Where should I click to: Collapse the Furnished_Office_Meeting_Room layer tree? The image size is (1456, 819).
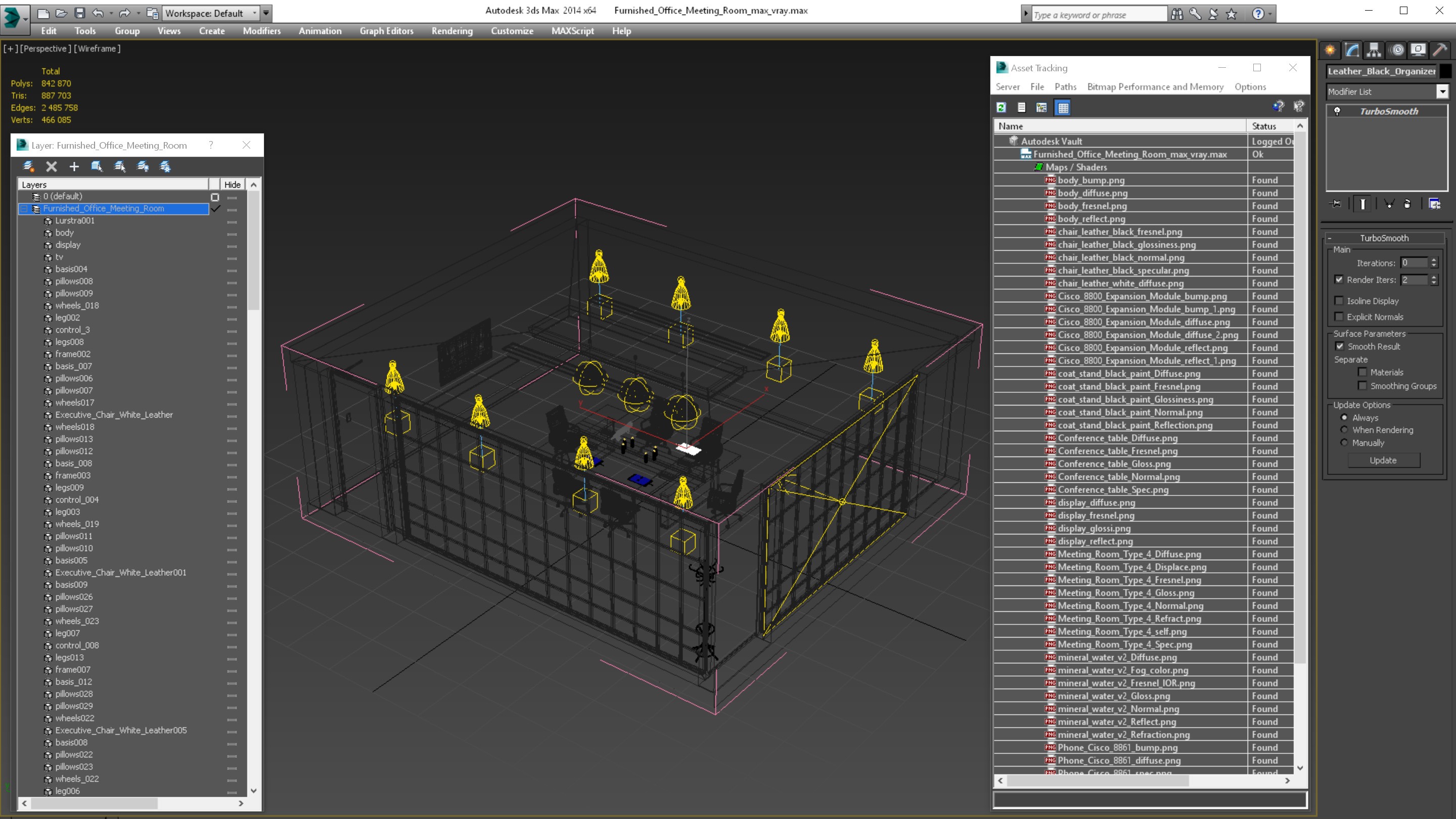(x=24, y=209)
